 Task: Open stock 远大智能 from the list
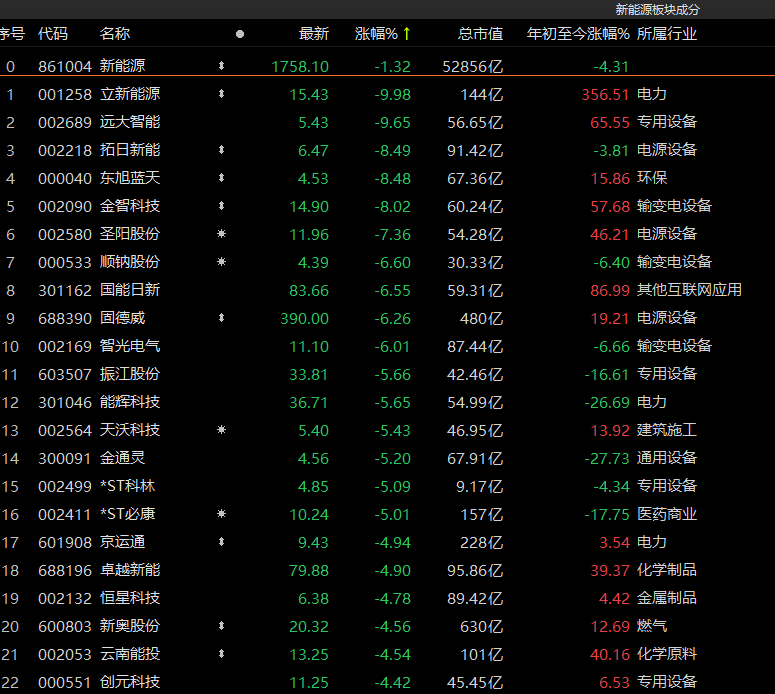[x=130, y=122]
